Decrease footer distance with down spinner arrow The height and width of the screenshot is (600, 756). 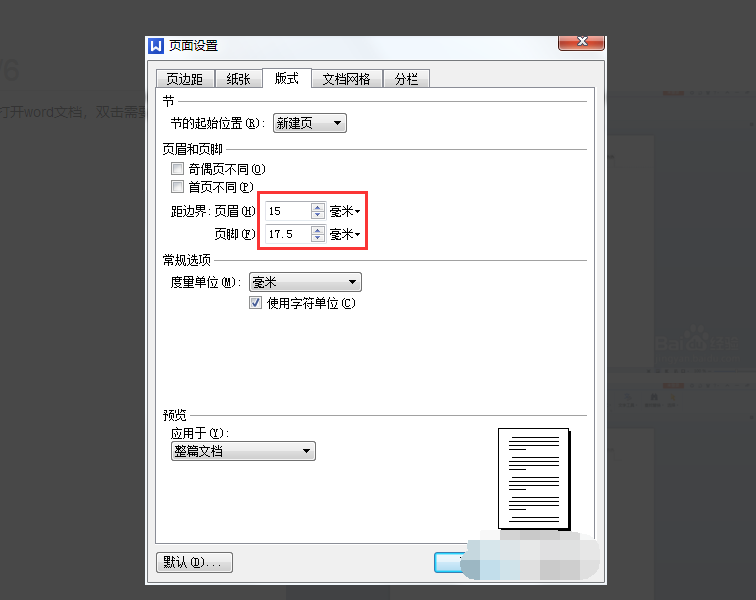click(x=317, y=238)
